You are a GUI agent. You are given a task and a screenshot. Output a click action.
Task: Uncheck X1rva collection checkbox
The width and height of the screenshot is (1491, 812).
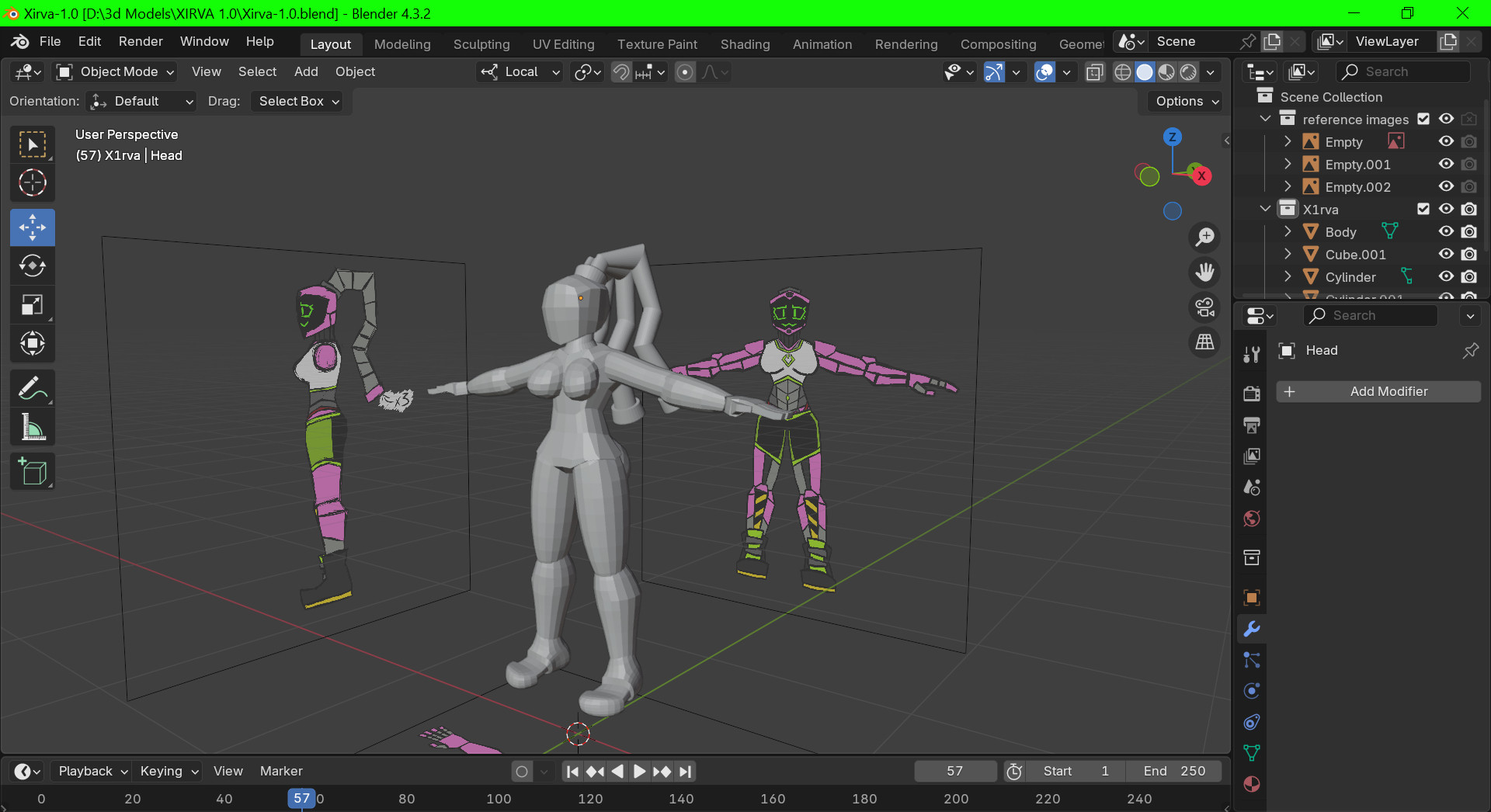(x=1423, y=209)
